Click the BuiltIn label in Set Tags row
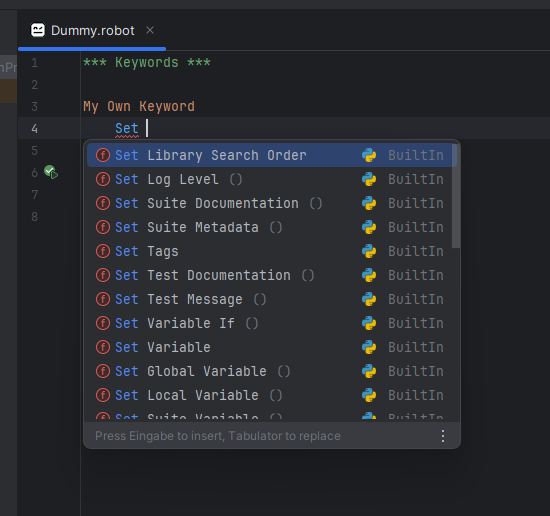 [416, 251]
